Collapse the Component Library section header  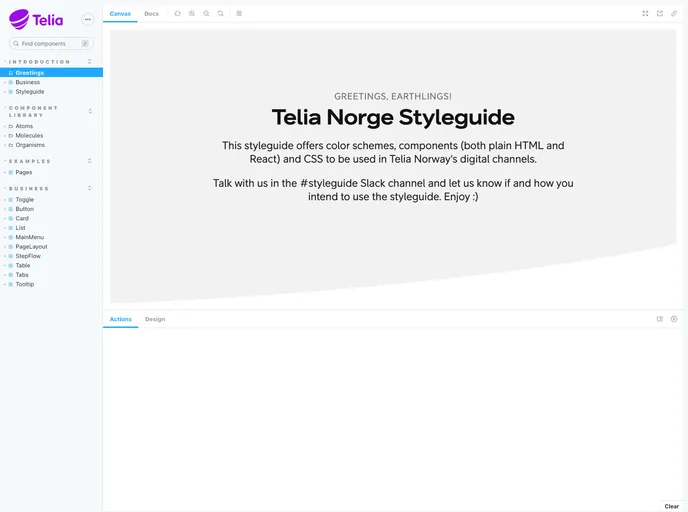point(33,111)
